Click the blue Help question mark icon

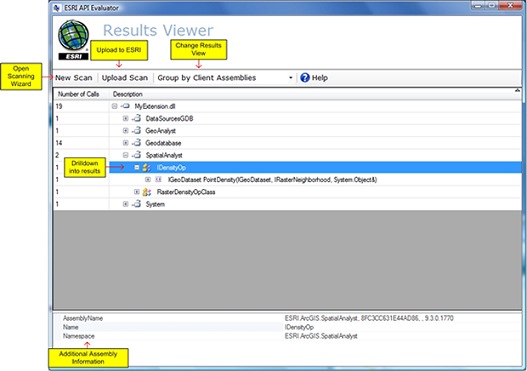pyautogui.click(x=305, y=78)
